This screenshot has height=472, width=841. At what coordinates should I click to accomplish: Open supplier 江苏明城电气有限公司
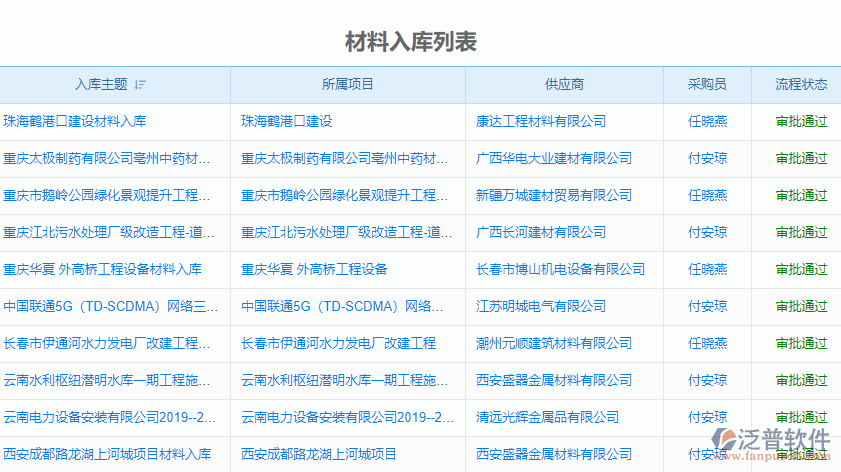541,307
